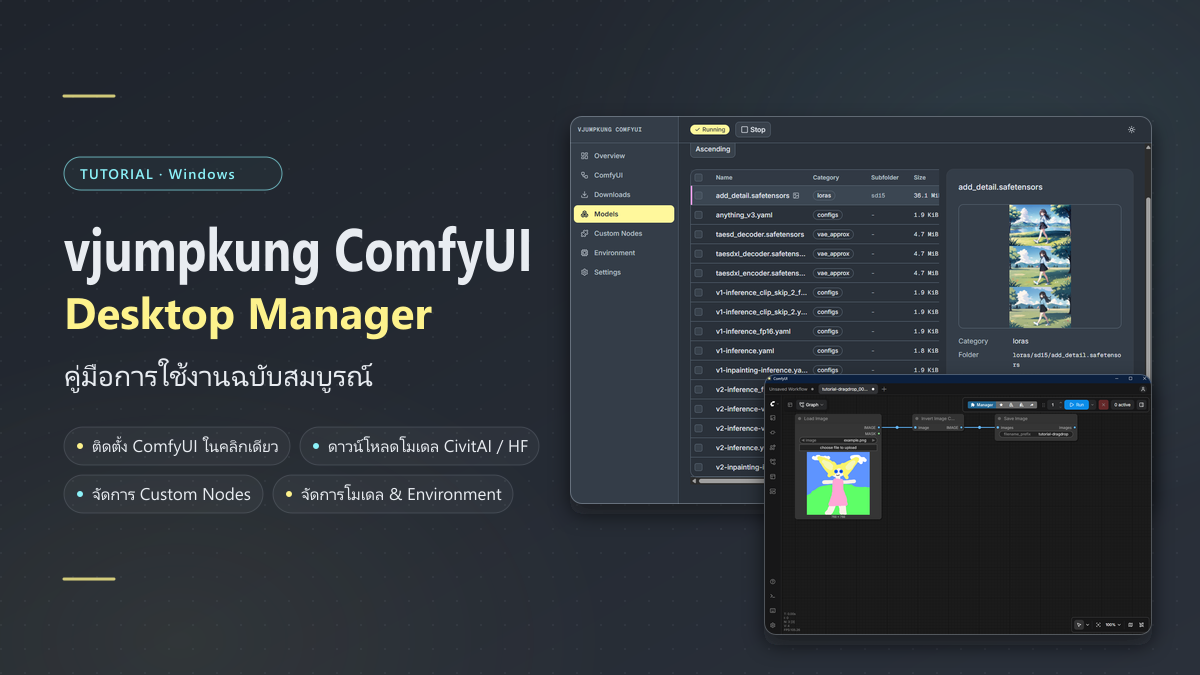
Task: Click the fit view icon in canvas toolbar
Action: click(1098, 625)
